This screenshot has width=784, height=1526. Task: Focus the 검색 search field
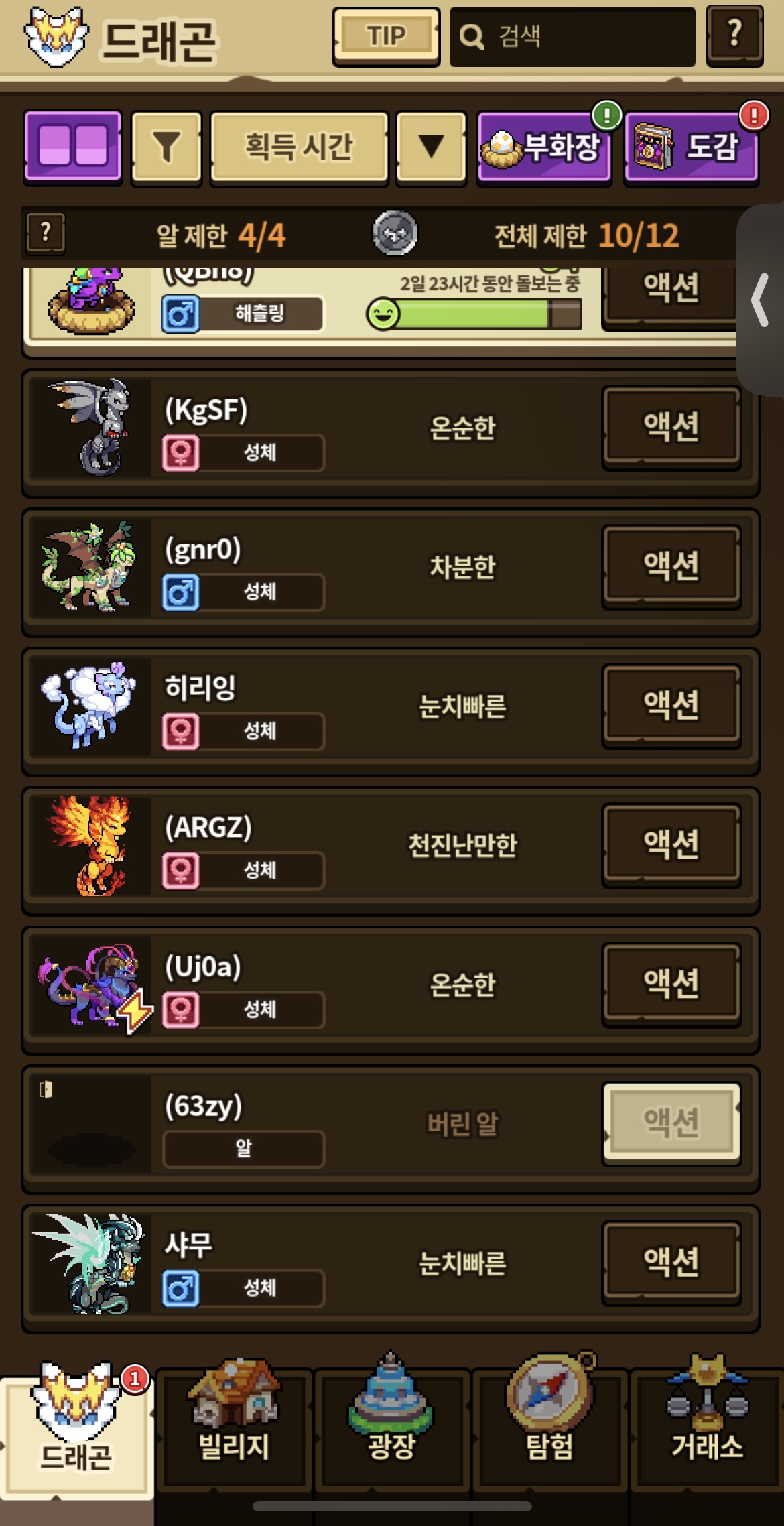point(572,37)
